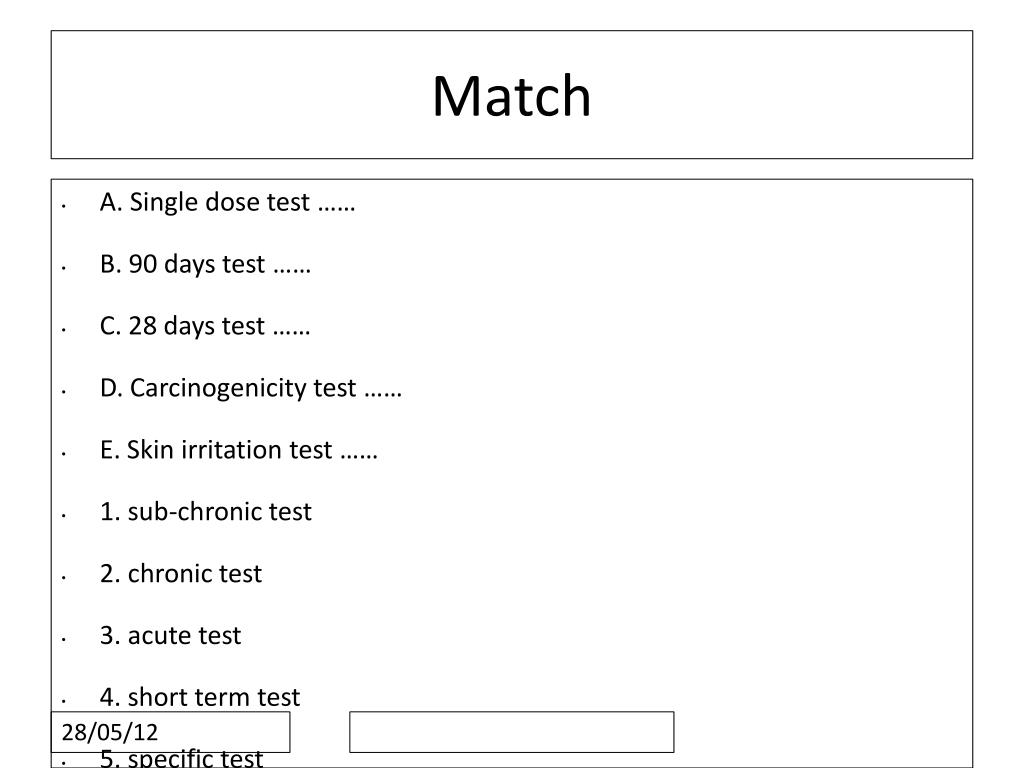Click the bullet before Carcinogenicity test
The image size is (1024, 768).
[x=63, y=392]
